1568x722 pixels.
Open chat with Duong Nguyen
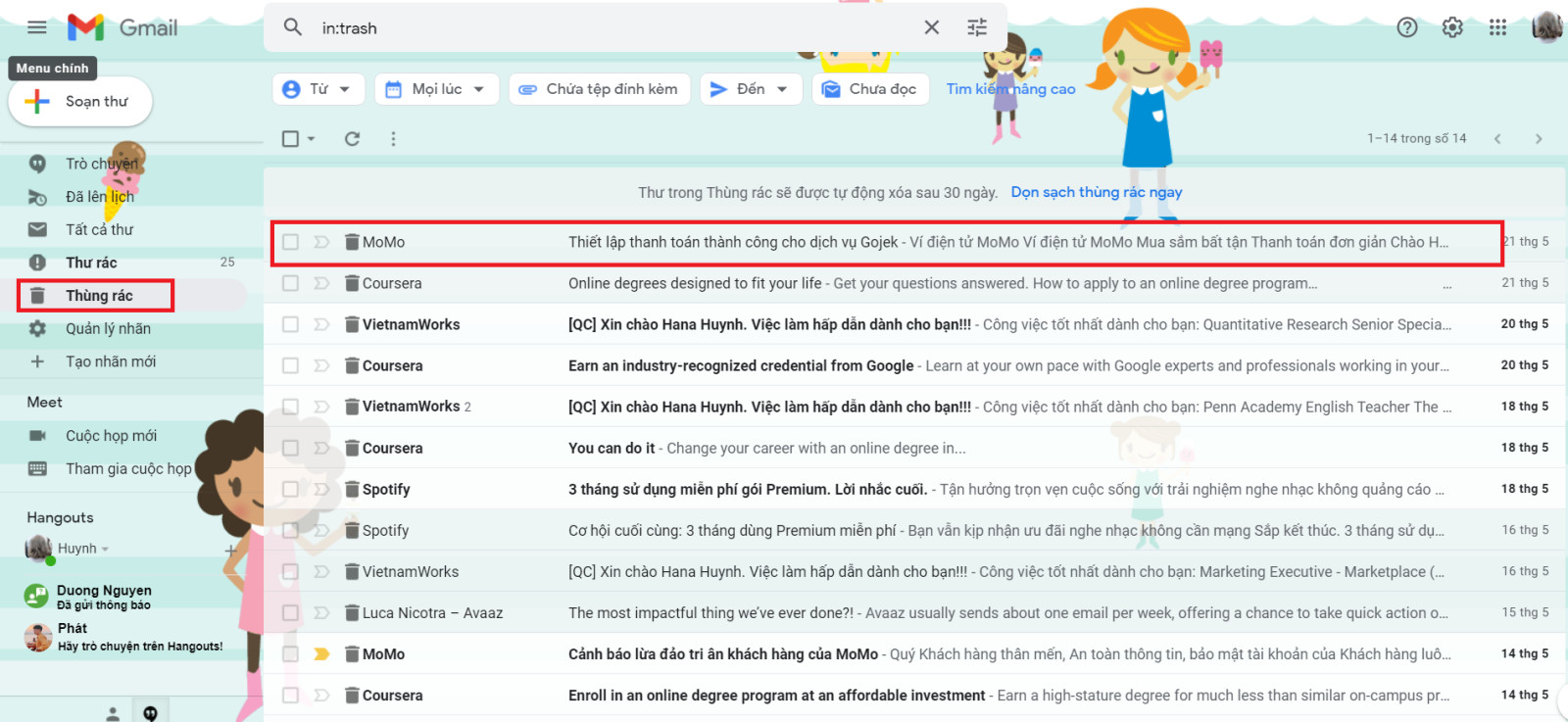[x=104, y=596]
